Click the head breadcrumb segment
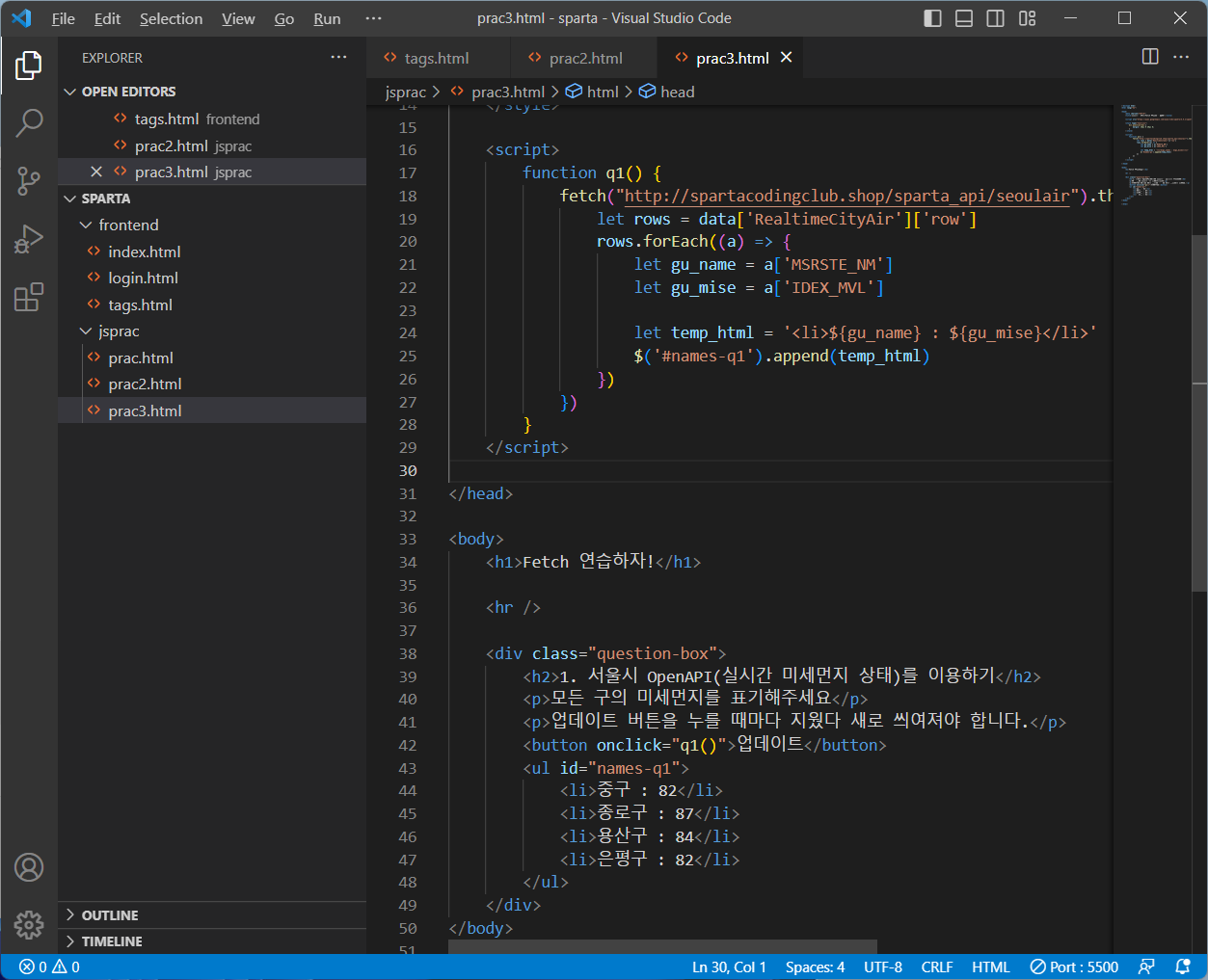Viewport: 1208px width, 980px height. [667, 92]
